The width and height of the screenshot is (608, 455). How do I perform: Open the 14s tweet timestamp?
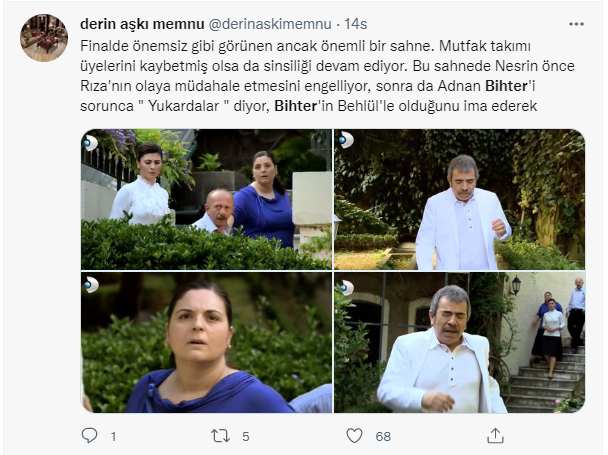(x=356, y=24)
